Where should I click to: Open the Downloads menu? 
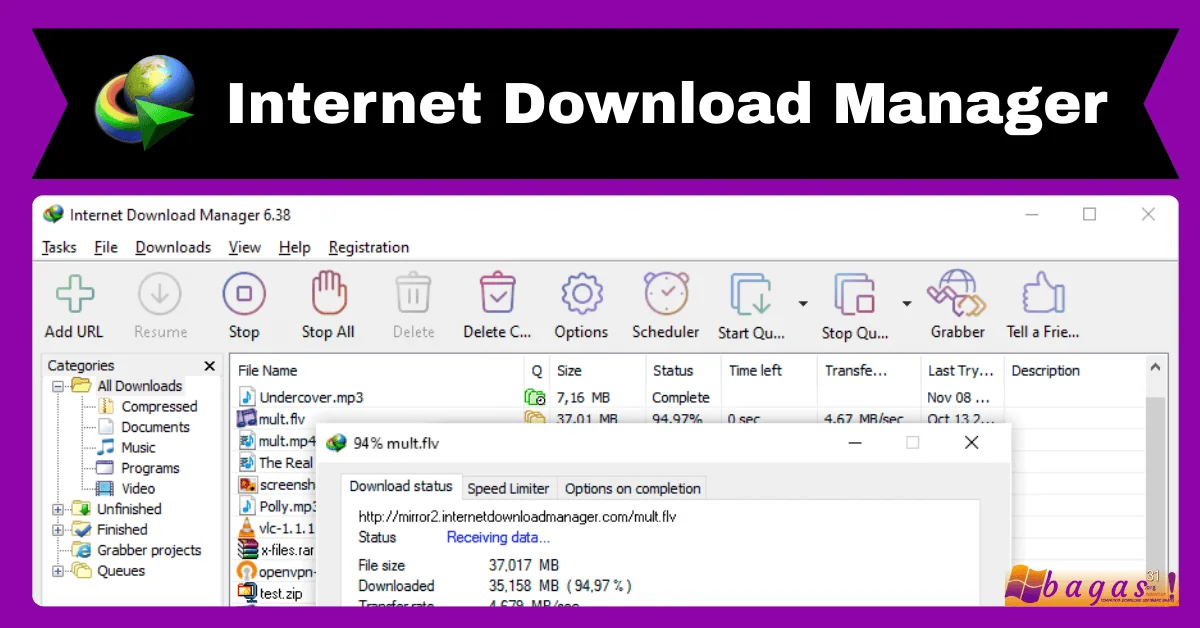(x=172, y=247)
